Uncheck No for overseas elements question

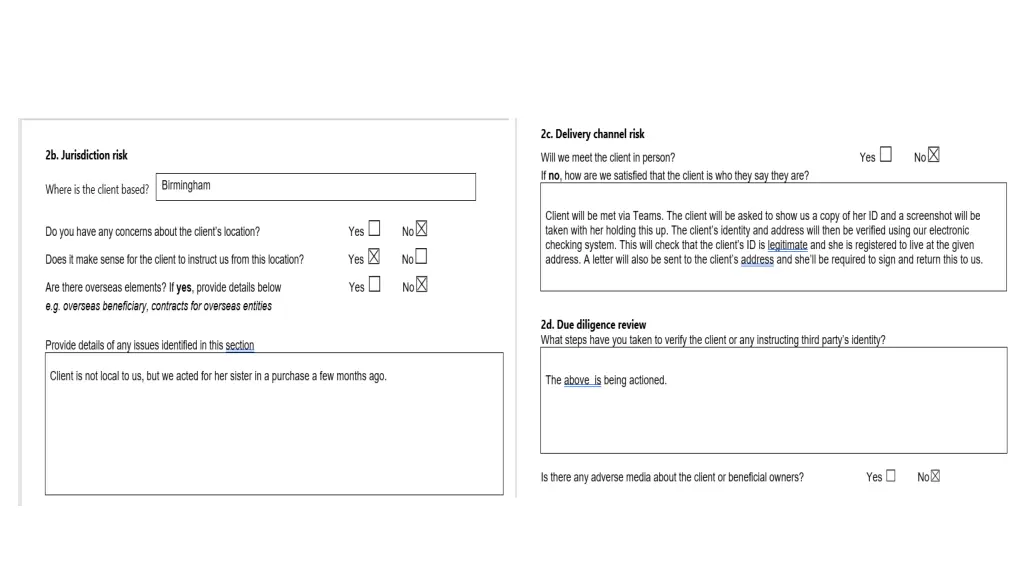421,285
